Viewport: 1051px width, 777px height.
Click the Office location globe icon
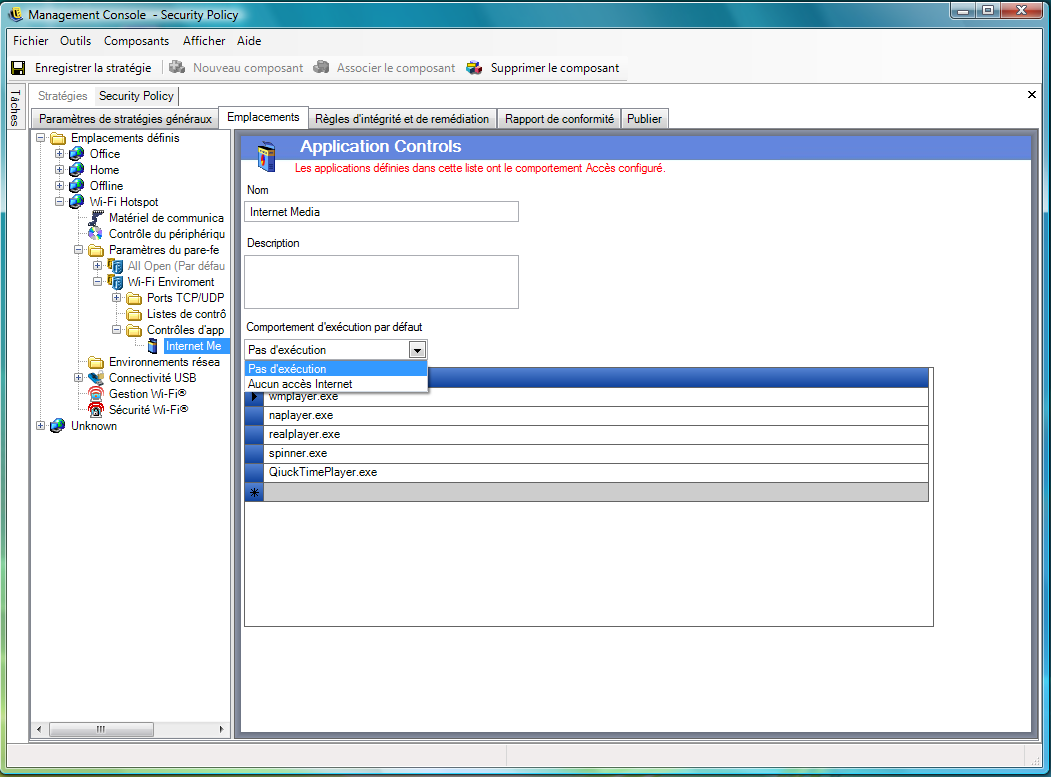tap(77, 154)
